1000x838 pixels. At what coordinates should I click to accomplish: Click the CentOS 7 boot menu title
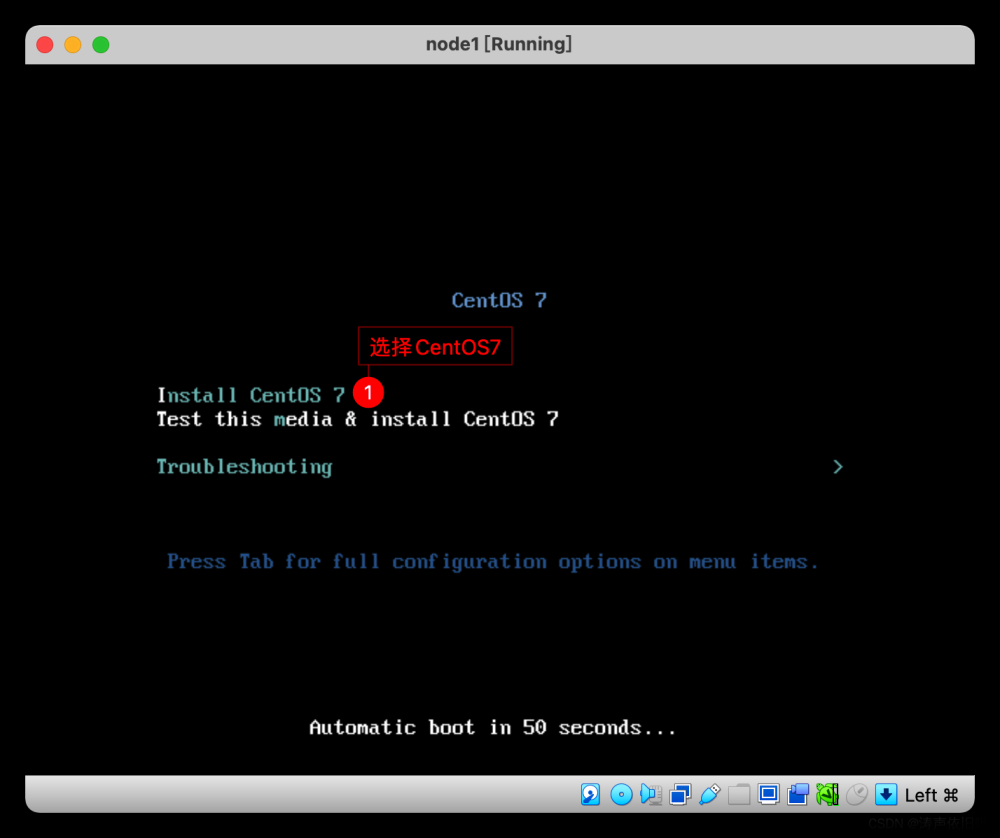pyautogui.click(x=499, y=300)
